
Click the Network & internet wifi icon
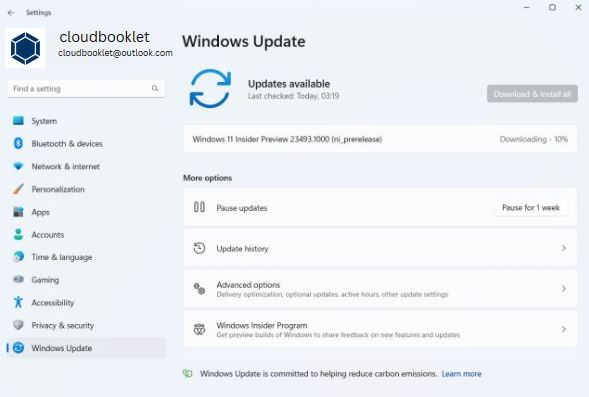point(18,166)
